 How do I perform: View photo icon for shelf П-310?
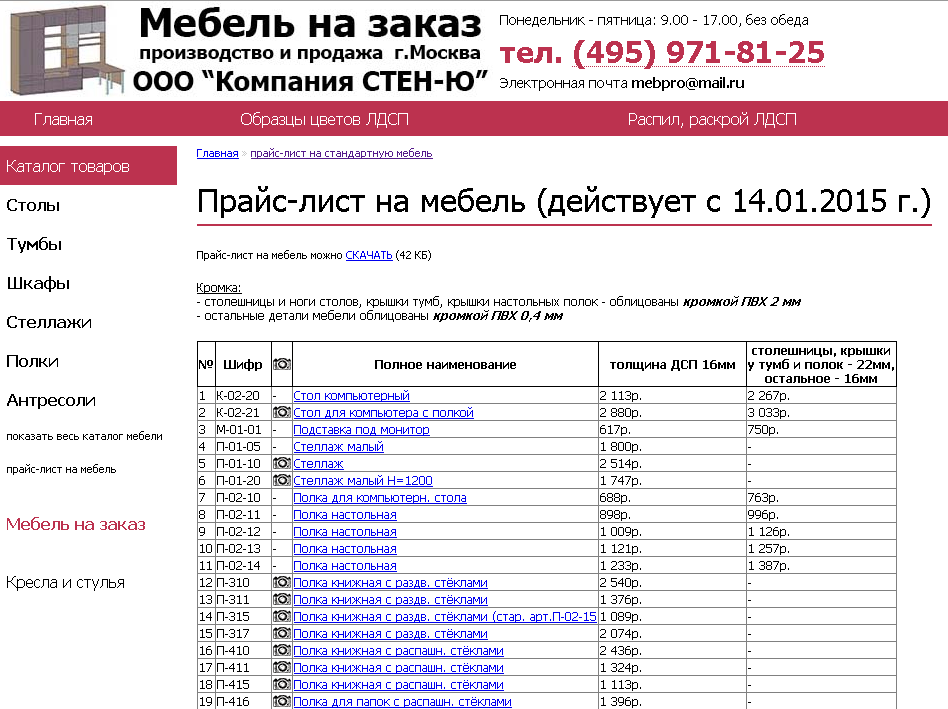click(x=282, y=582)
